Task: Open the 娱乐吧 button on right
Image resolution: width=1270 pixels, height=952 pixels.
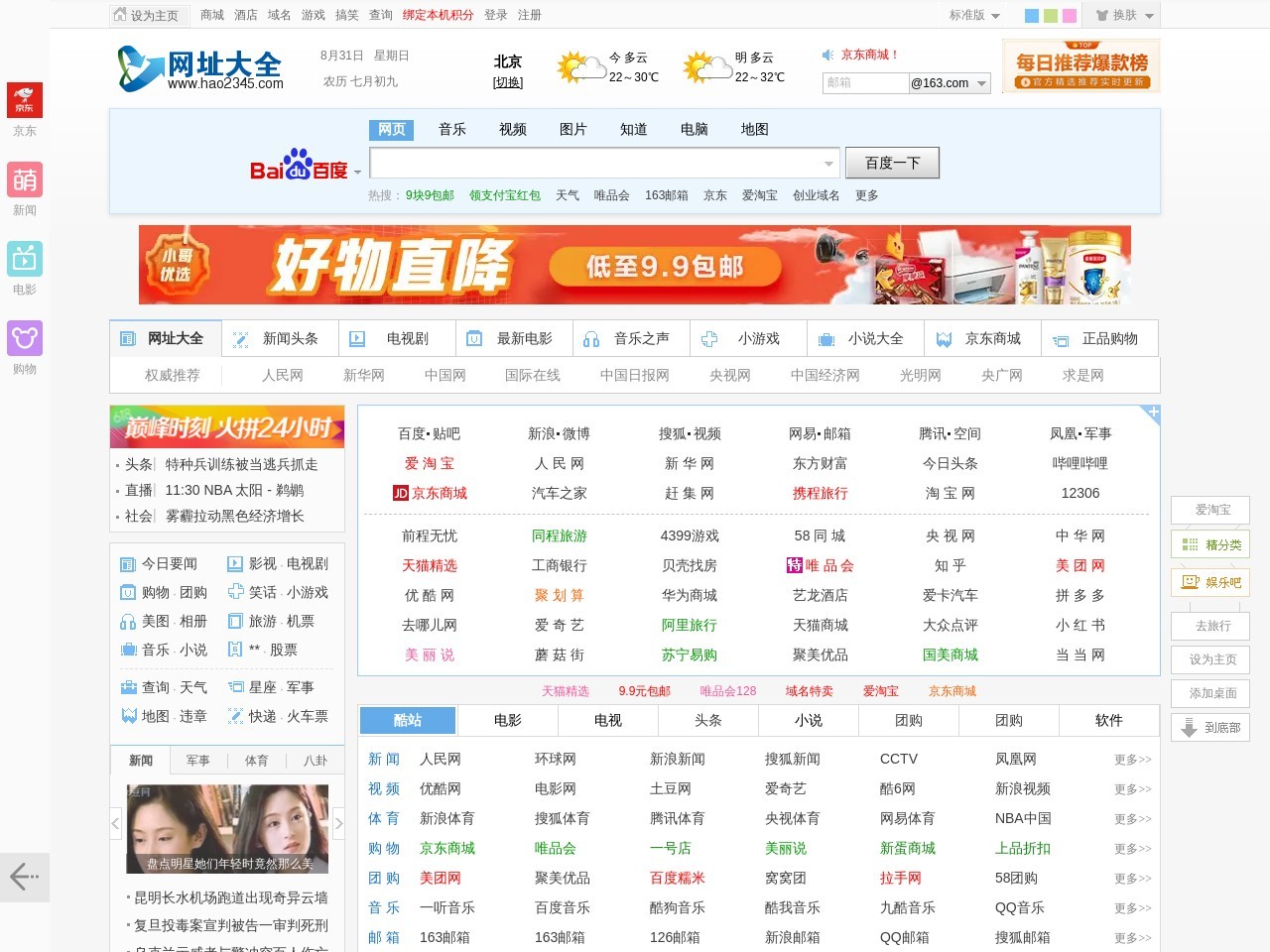Action: tap(1210, 582)
